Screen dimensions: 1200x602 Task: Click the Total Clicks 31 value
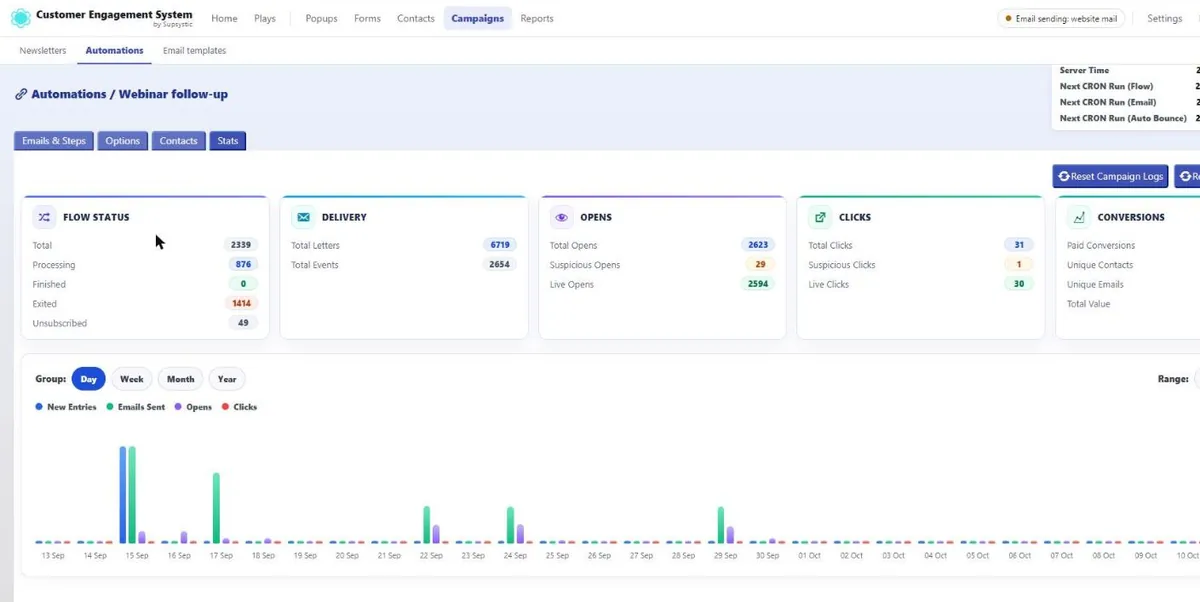(x=1019, y=245)
